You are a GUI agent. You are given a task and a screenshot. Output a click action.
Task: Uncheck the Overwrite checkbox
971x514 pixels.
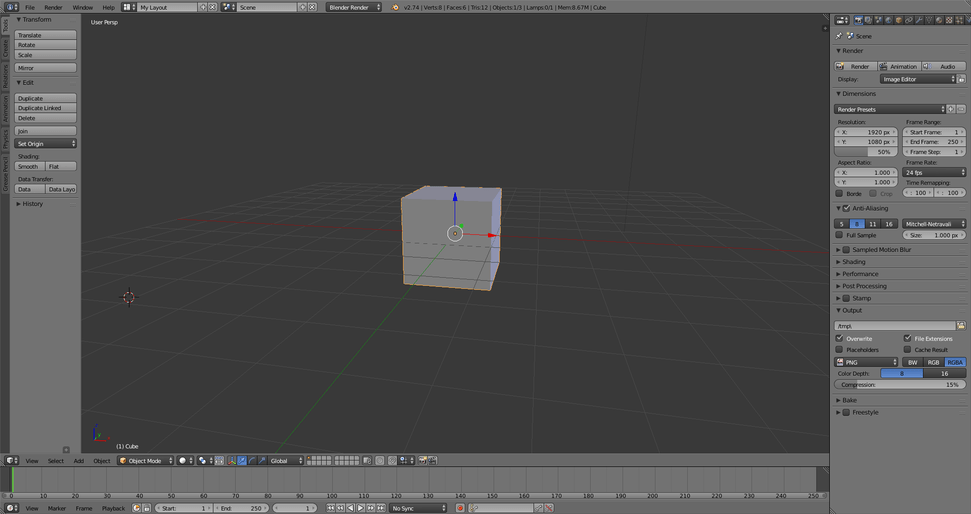(840, 338)
